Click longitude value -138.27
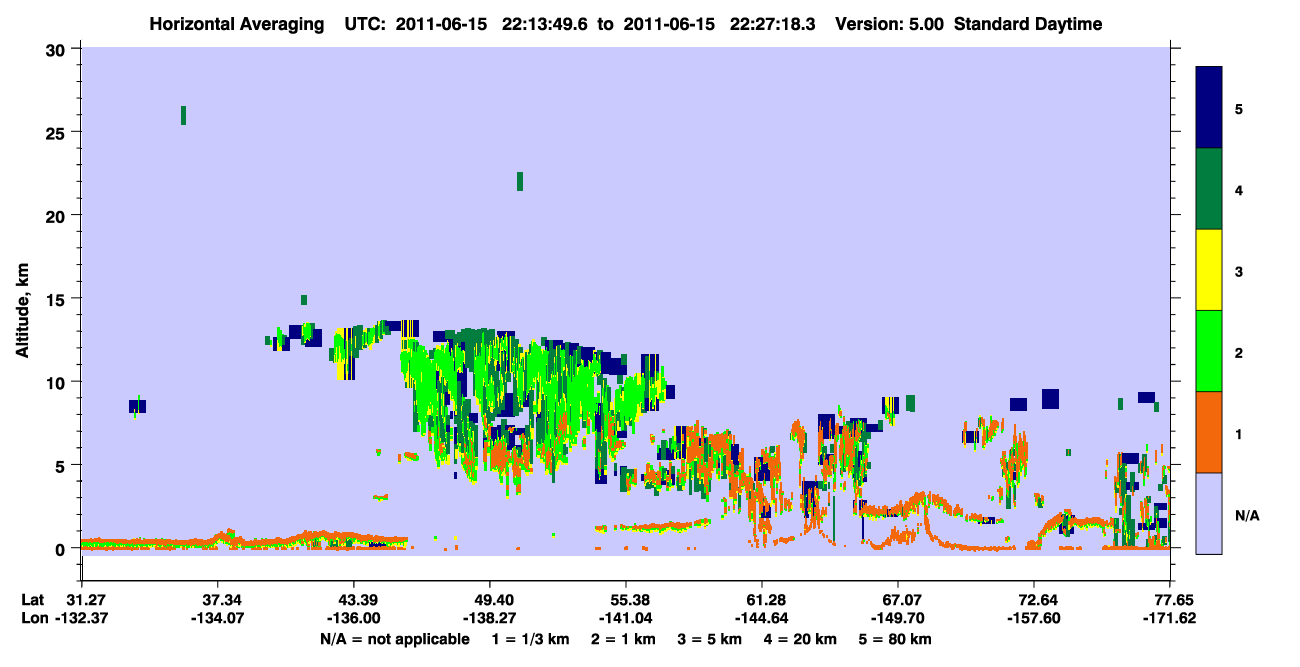Image resolution: width=1300 pixels, height=667 pixels. coord(489,618)
